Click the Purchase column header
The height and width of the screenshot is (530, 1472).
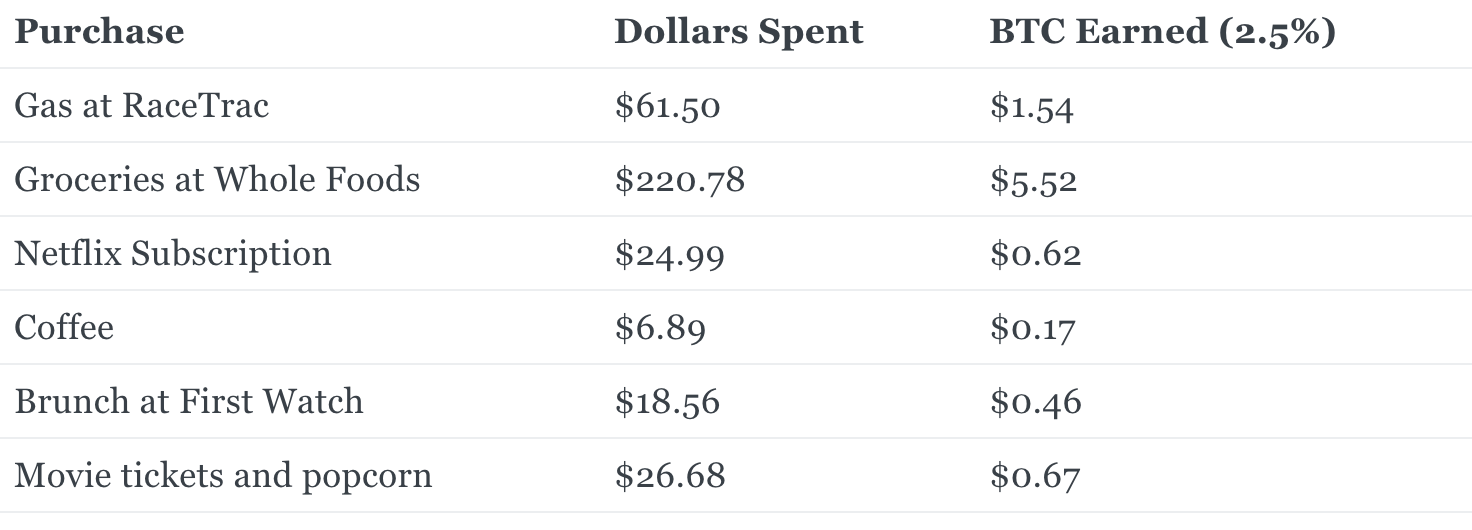pos(99,31)
